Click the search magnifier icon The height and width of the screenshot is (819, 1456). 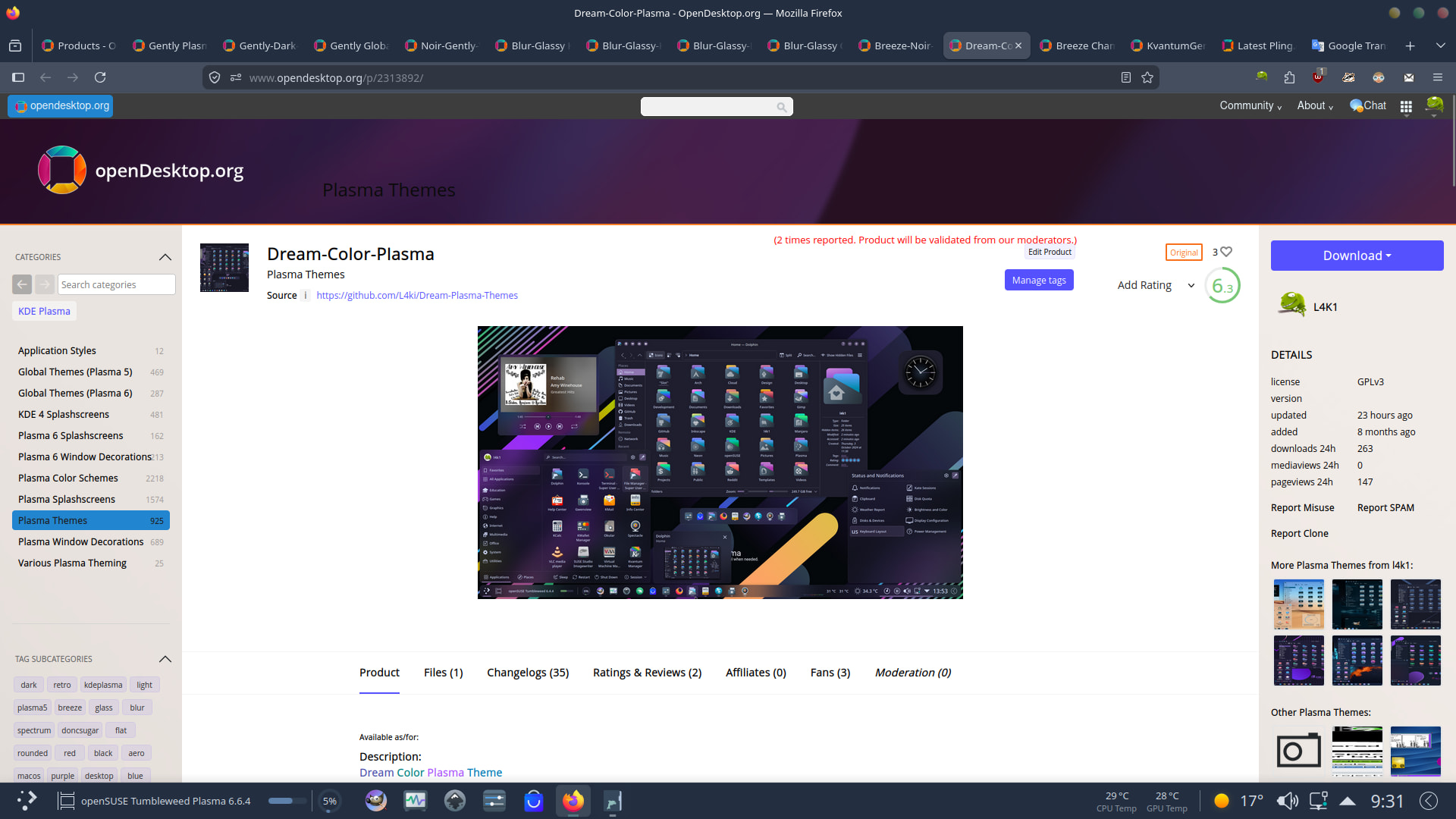(x=781, y=107)
